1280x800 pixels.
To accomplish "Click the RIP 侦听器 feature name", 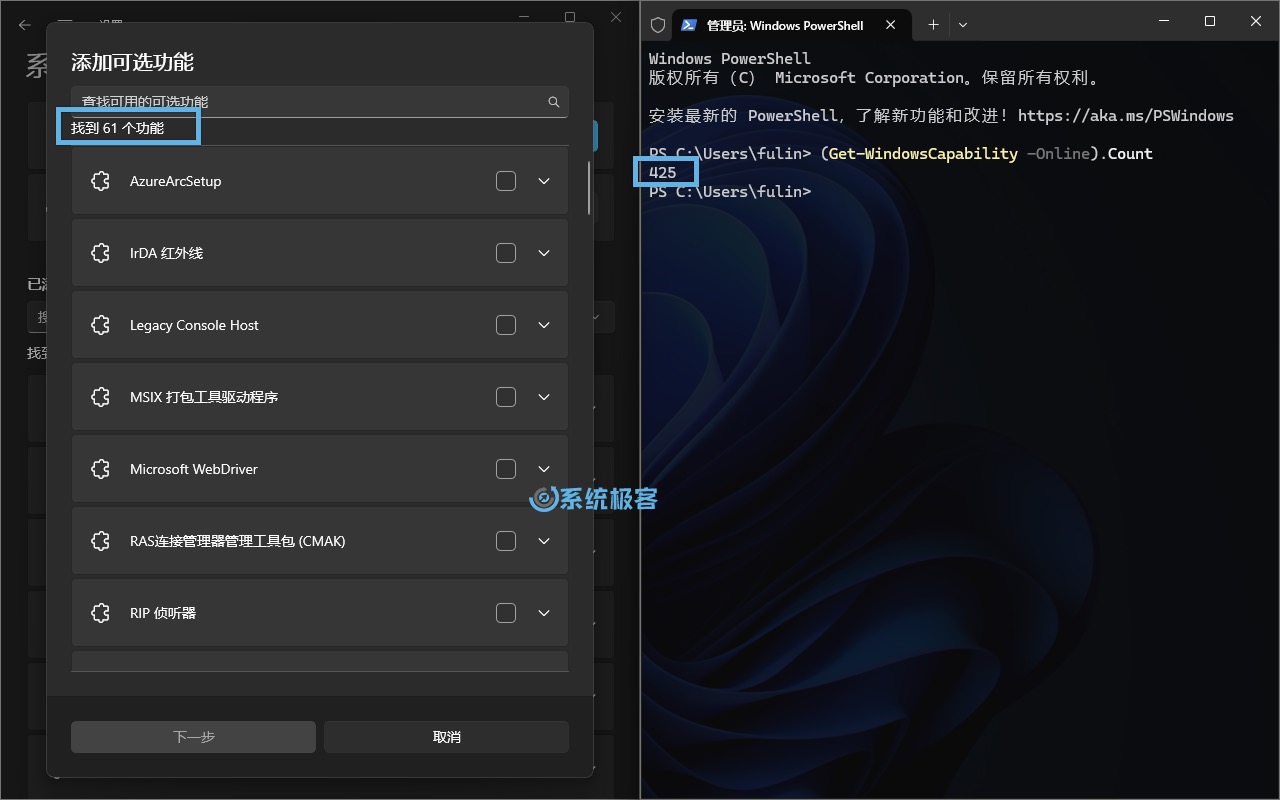I will pyautogui.click(x=163, y=613).
